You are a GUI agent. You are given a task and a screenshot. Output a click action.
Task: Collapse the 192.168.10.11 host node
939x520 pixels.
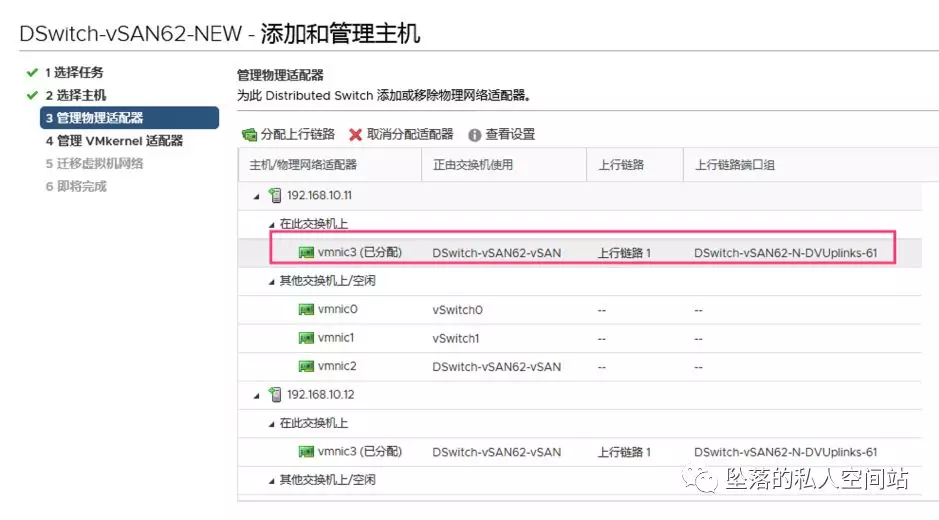click(256, 196)
